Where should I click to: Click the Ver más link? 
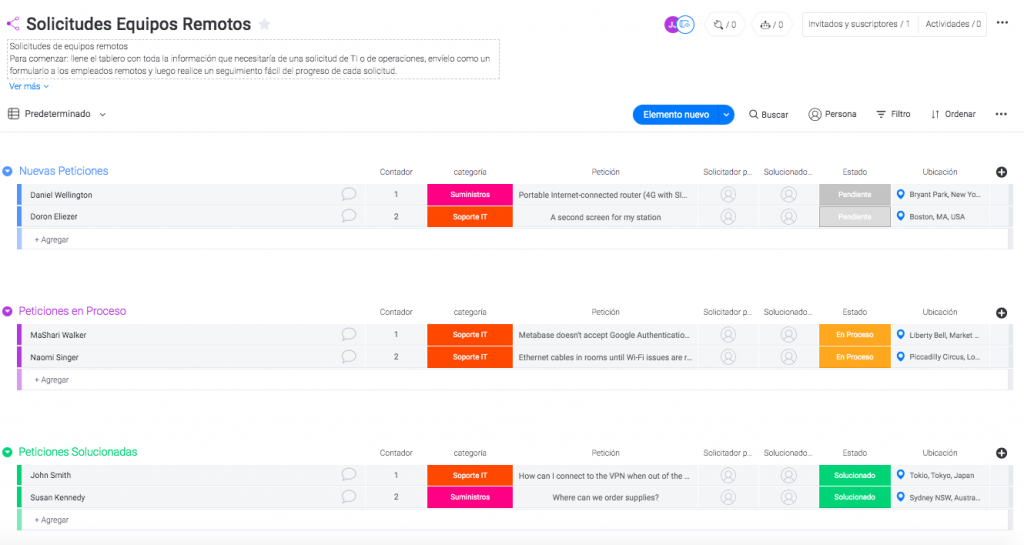pos(28,87)
